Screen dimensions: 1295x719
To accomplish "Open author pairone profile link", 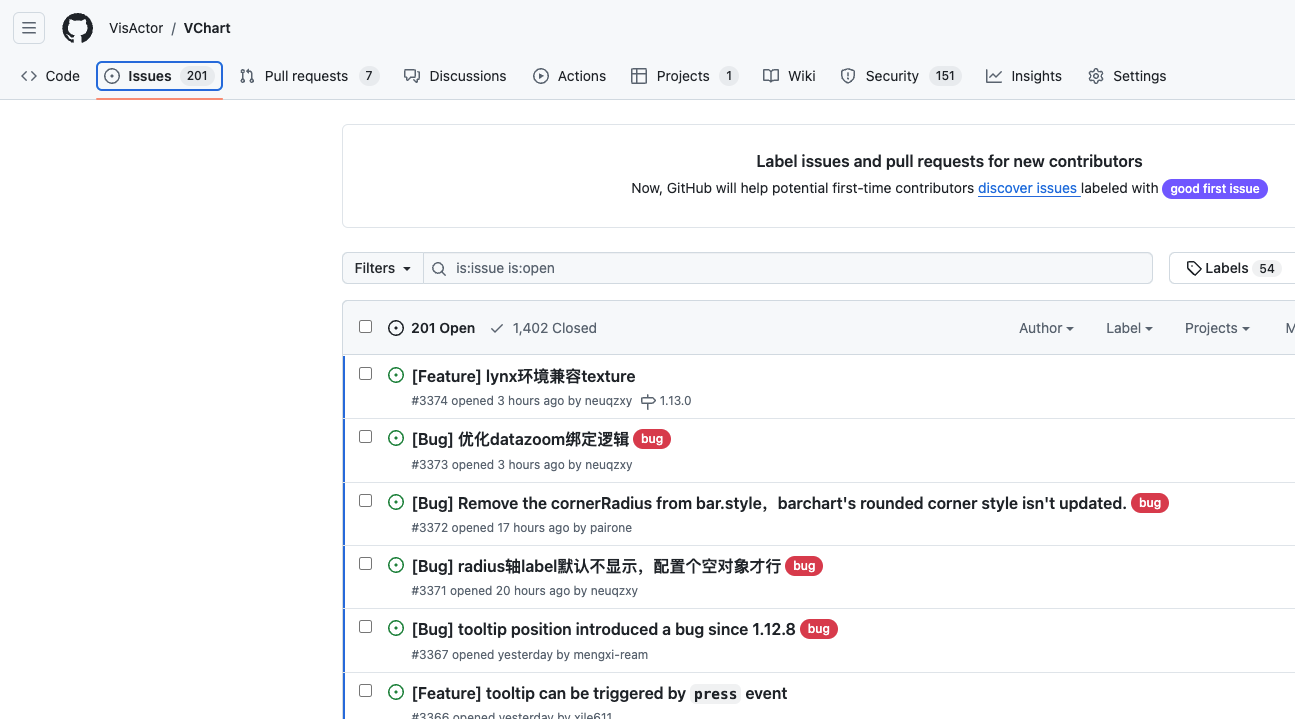I will click(610, 528).
